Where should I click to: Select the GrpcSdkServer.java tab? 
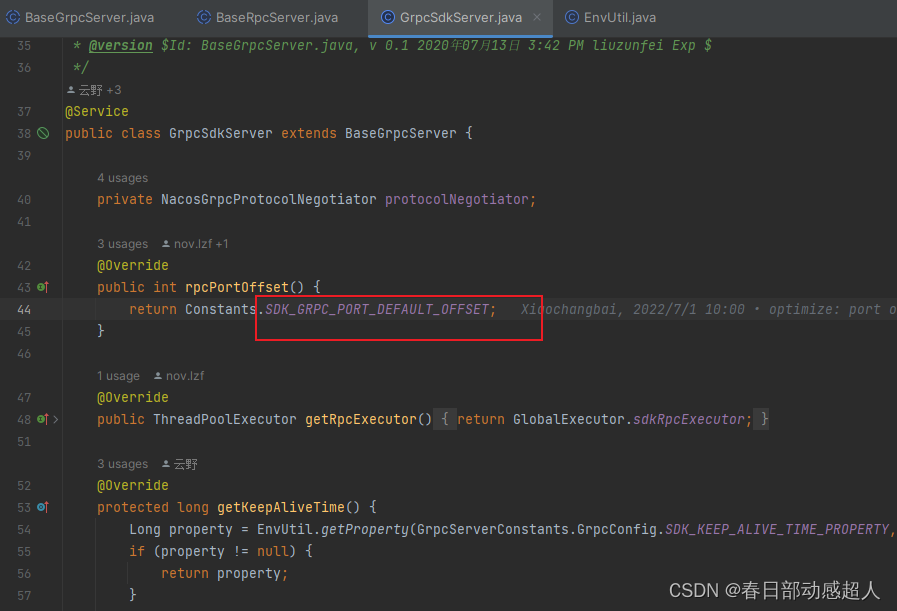click(x=461, y=18)
